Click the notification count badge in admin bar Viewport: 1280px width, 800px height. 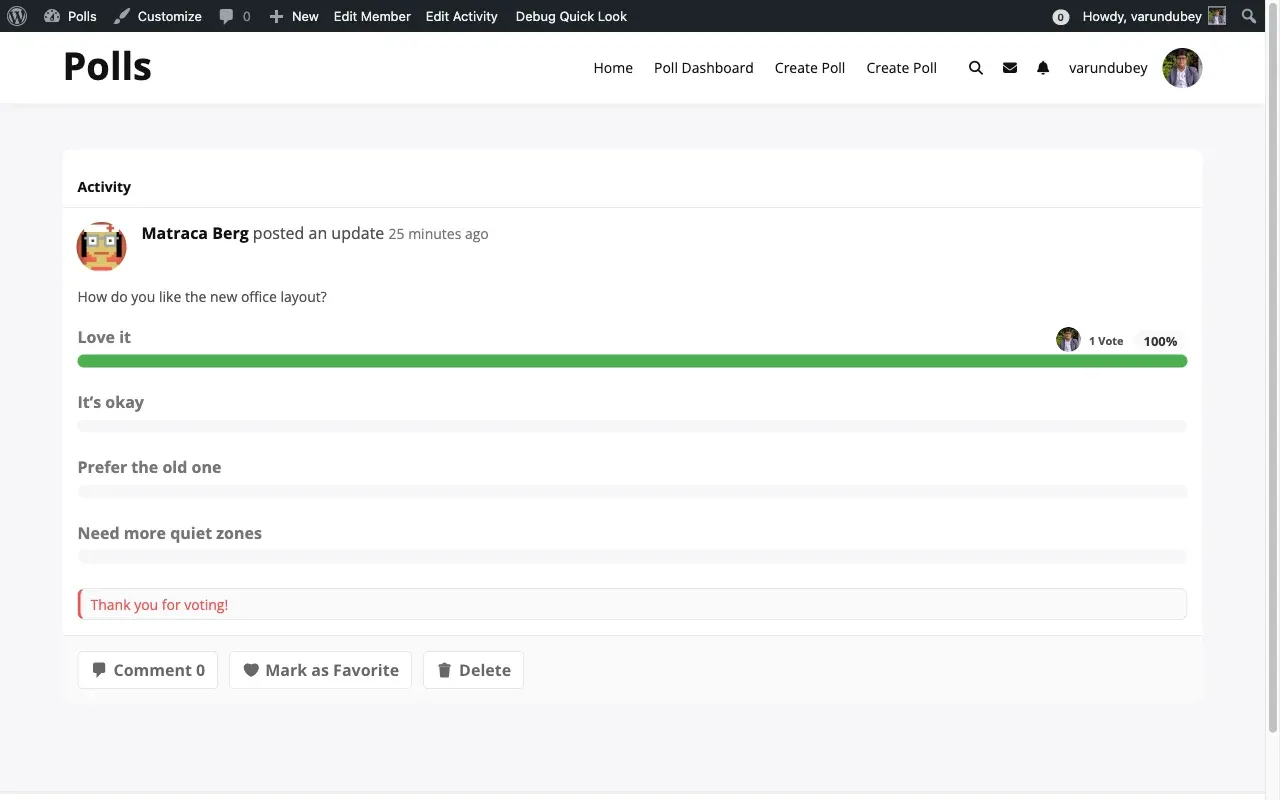coord(1061,17)
